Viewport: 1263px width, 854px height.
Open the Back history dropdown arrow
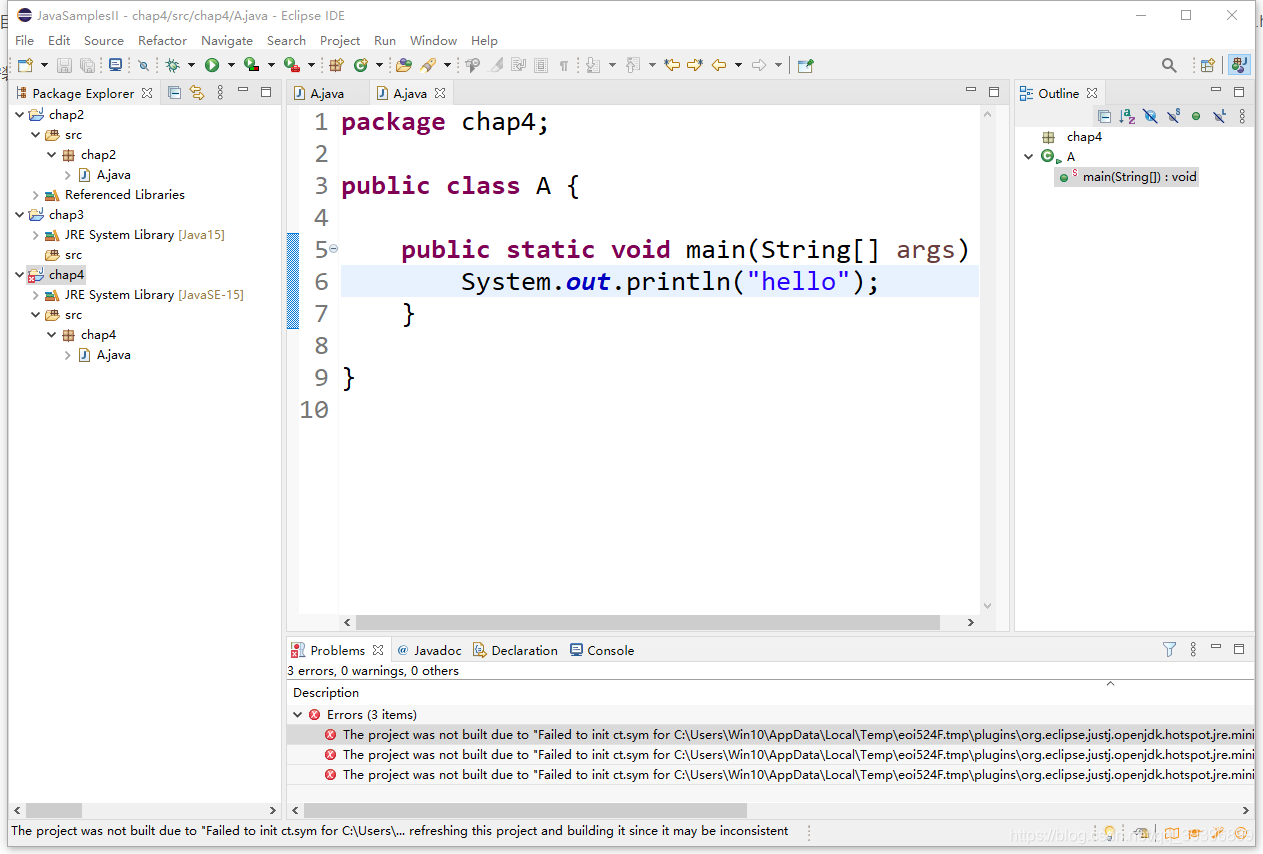click(x=738, y=65)
